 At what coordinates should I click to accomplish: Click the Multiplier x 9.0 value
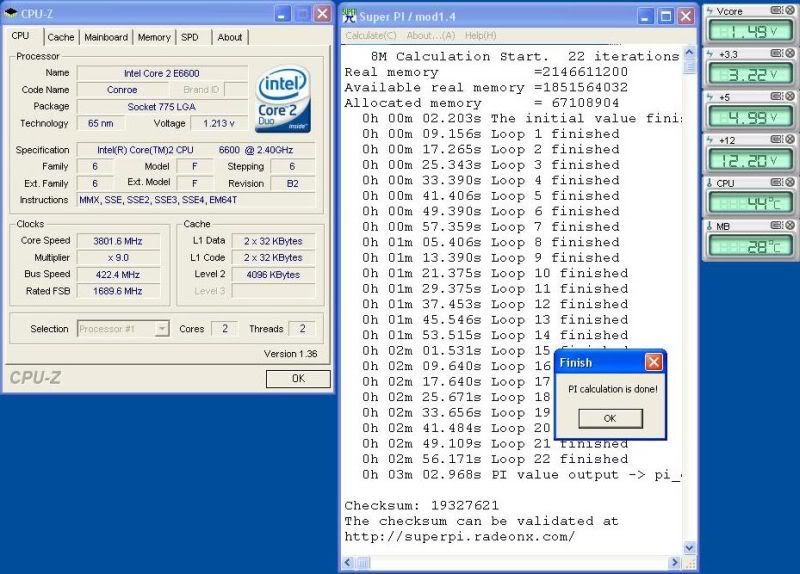[118, 258]
